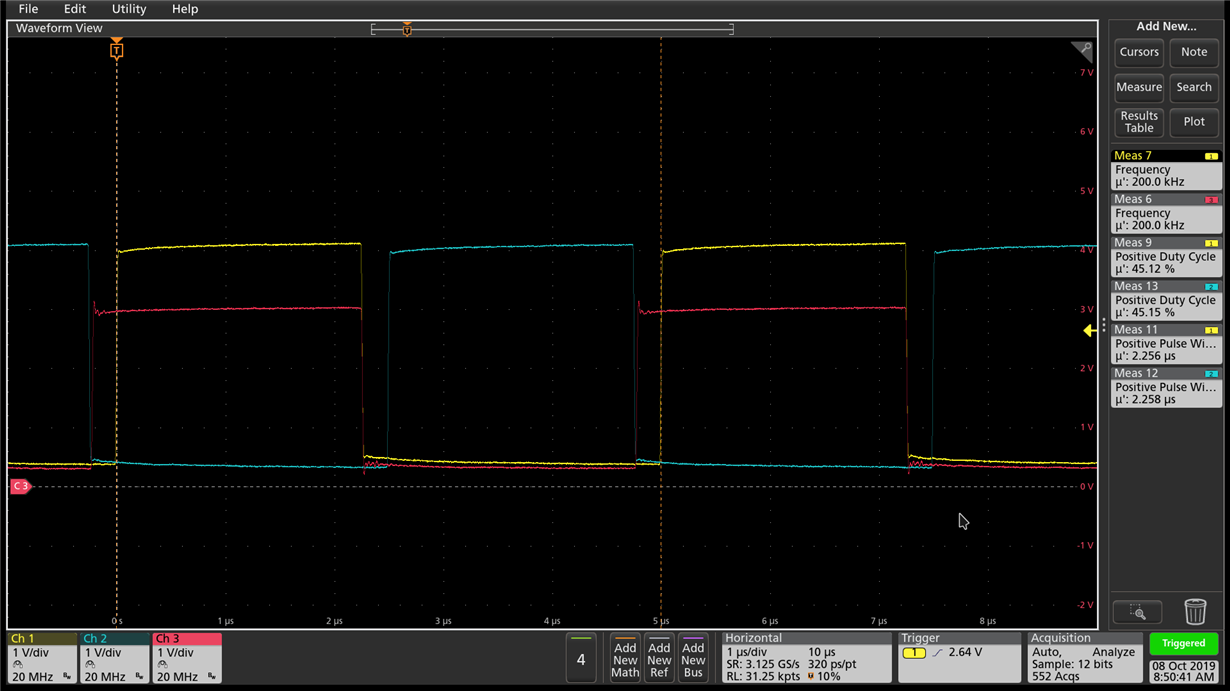
Task: Open the Trigger settings badge
Action: 960,658
